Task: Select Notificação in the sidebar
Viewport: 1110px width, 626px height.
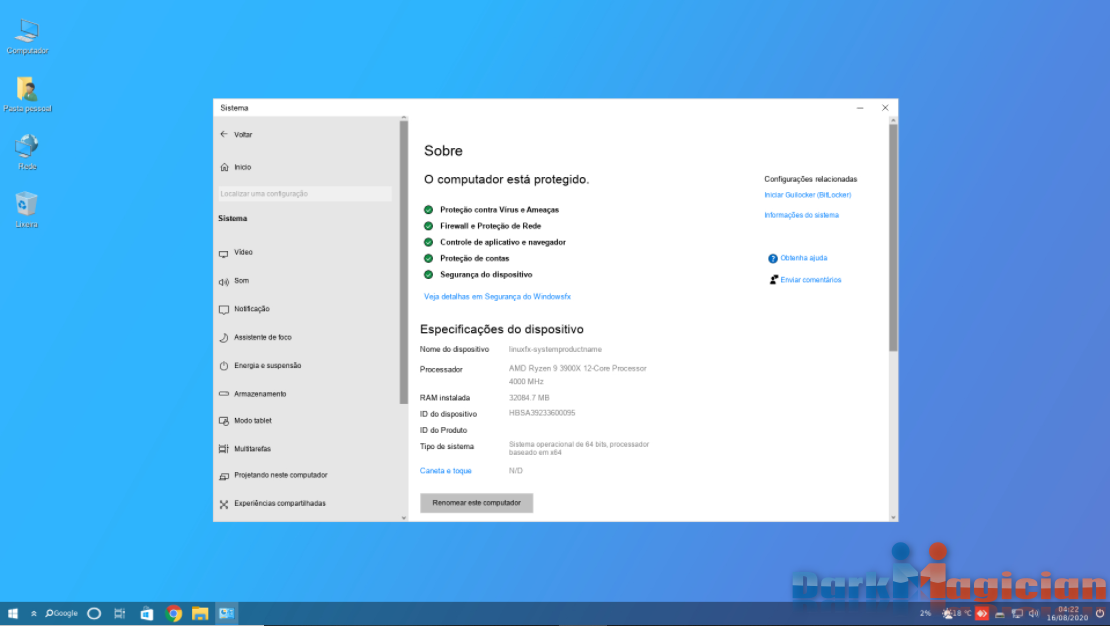Action: (x=245, y=309)
